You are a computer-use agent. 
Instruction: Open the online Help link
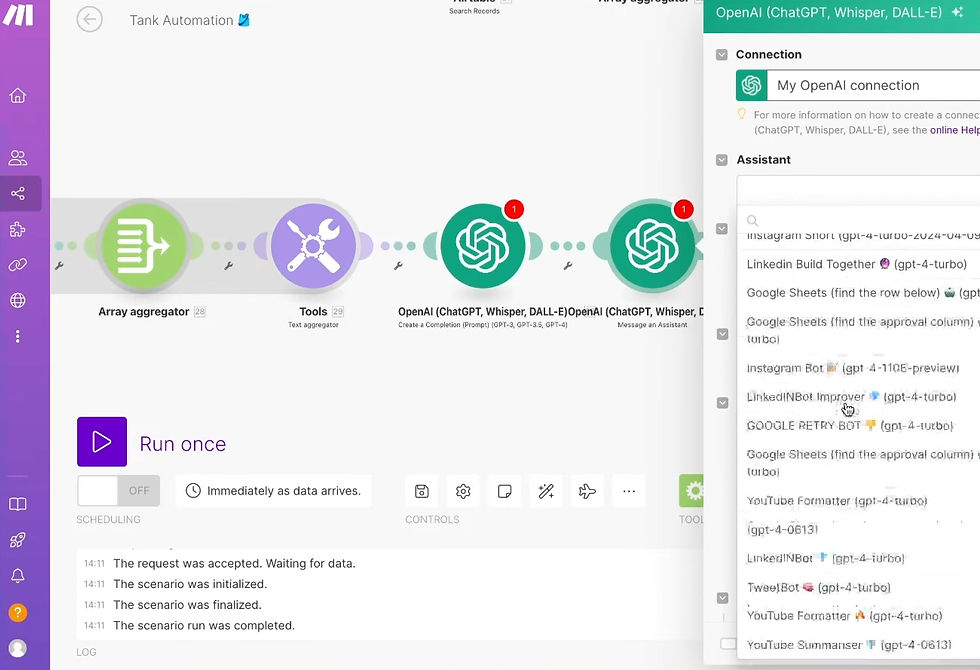click(954, 130)
